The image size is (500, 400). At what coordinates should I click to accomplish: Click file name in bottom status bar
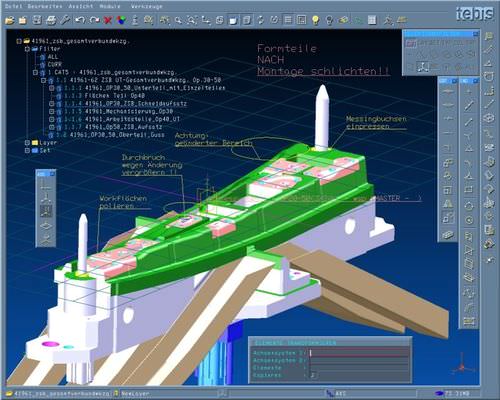(x=61, y=394)
